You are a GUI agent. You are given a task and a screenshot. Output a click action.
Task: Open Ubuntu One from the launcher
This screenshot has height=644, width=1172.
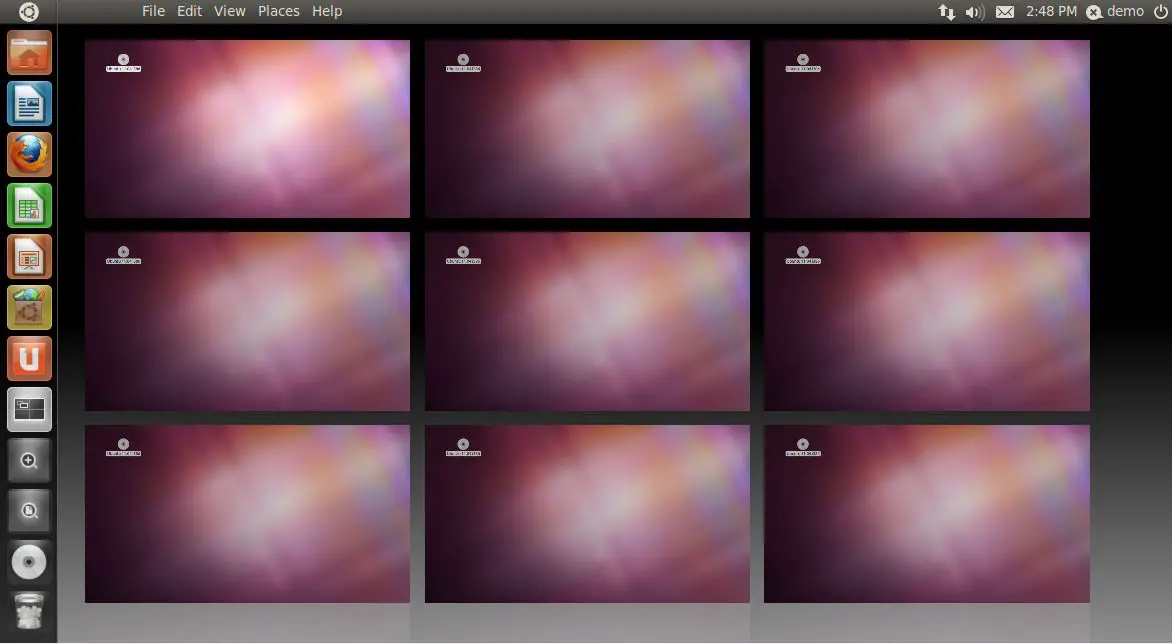click(x=29, y=359)
